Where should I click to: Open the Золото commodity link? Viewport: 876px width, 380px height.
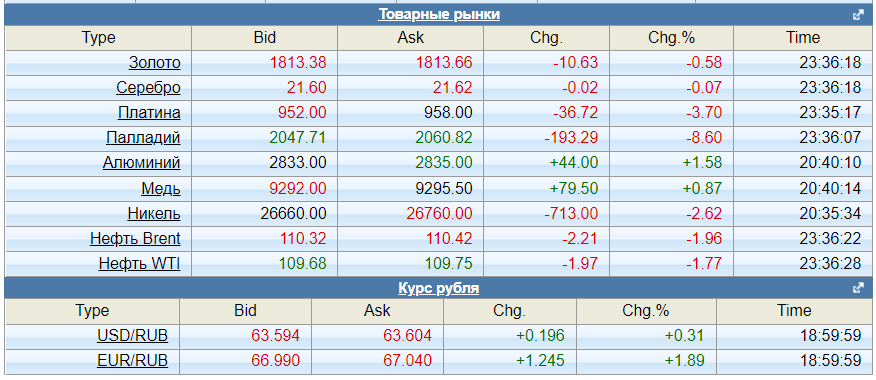click(x=155, y=63)
